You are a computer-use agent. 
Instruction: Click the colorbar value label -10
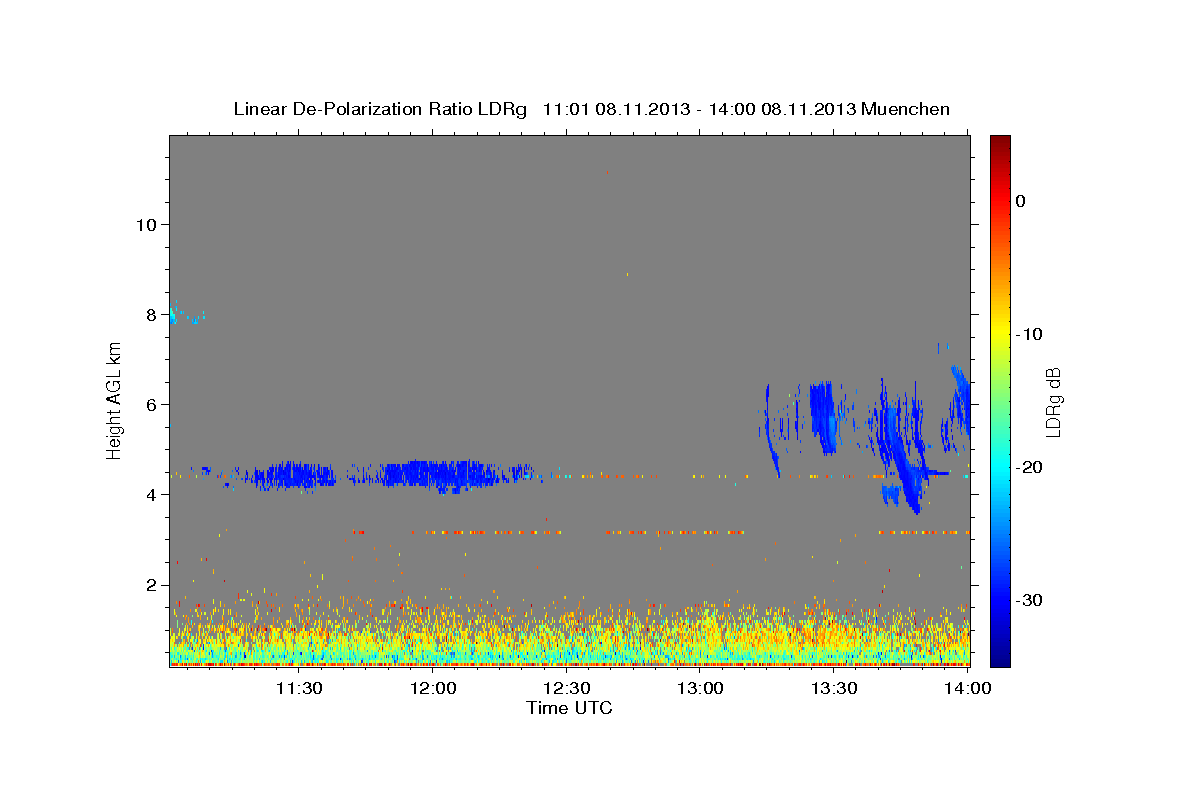click(x=1031, y=334)
